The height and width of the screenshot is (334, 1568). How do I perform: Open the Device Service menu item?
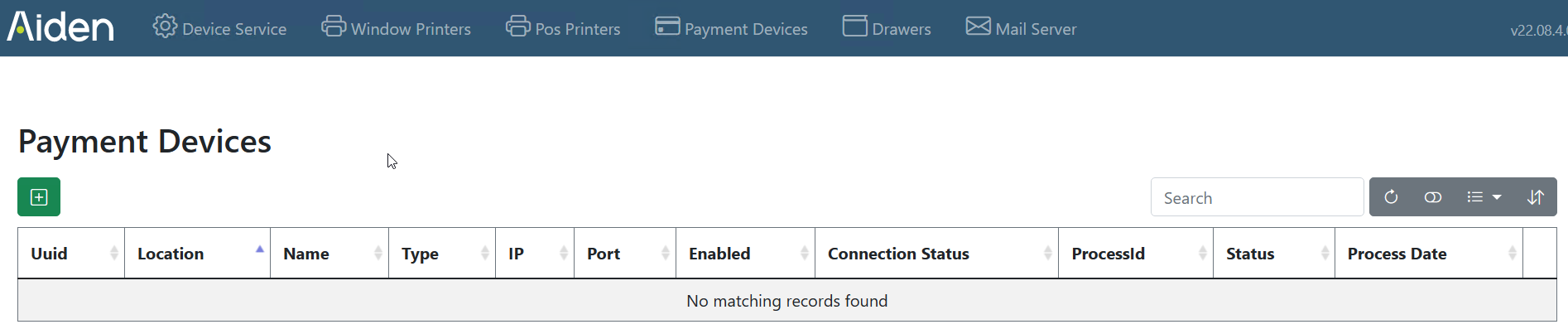coord(219,28)
